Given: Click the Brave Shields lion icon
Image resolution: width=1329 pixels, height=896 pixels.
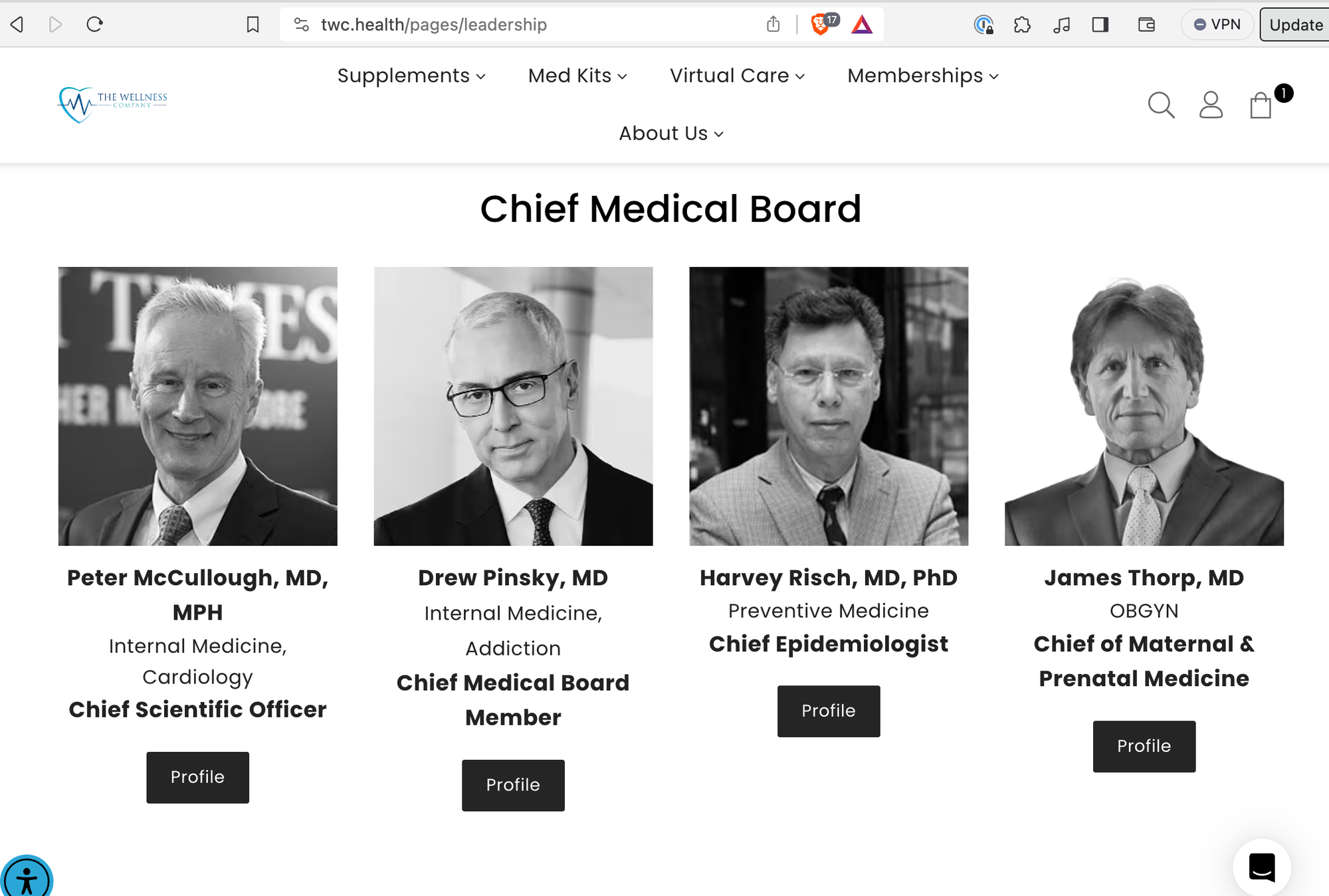Looking at the screenshot, I should pyautogui.click(x=821, y=25).
